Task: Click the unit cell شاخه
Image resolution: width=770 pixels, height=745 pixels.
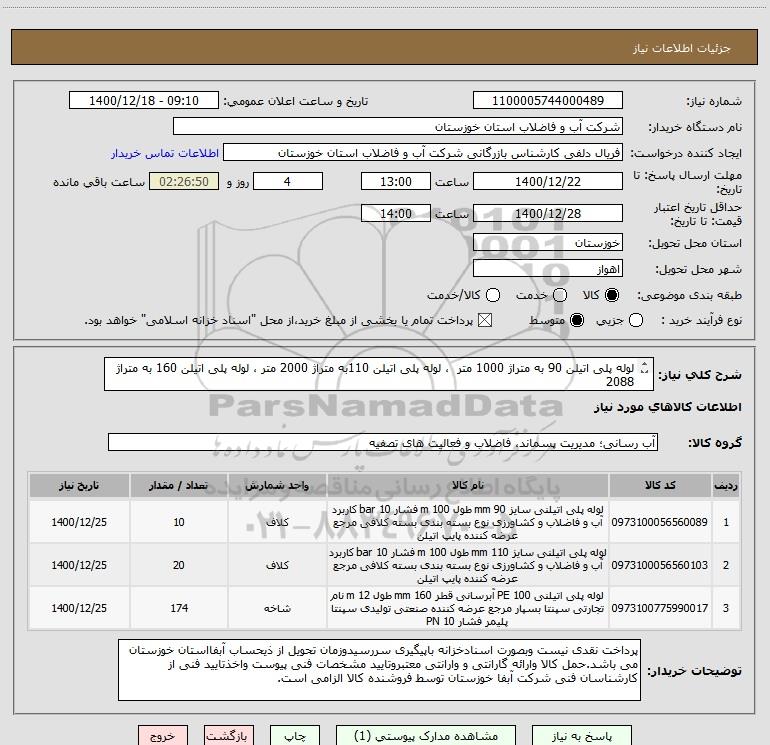Action: pyautogui.click(x=277, y=608)
